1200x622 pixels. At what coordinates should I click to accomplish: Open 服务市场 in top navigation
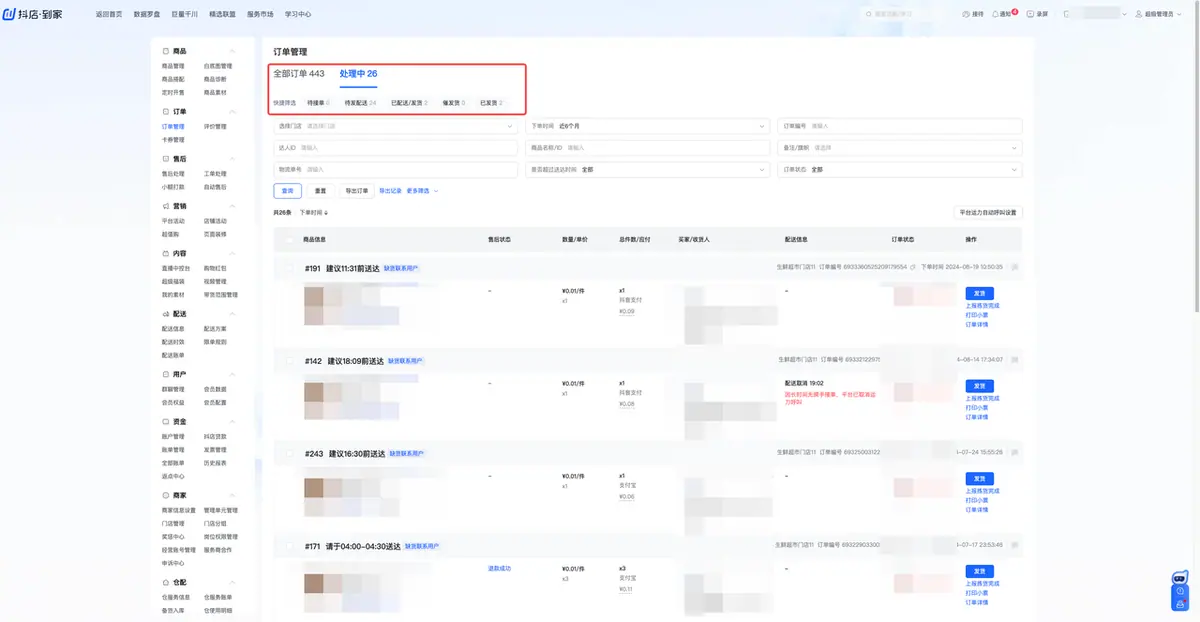click(260, 14)
